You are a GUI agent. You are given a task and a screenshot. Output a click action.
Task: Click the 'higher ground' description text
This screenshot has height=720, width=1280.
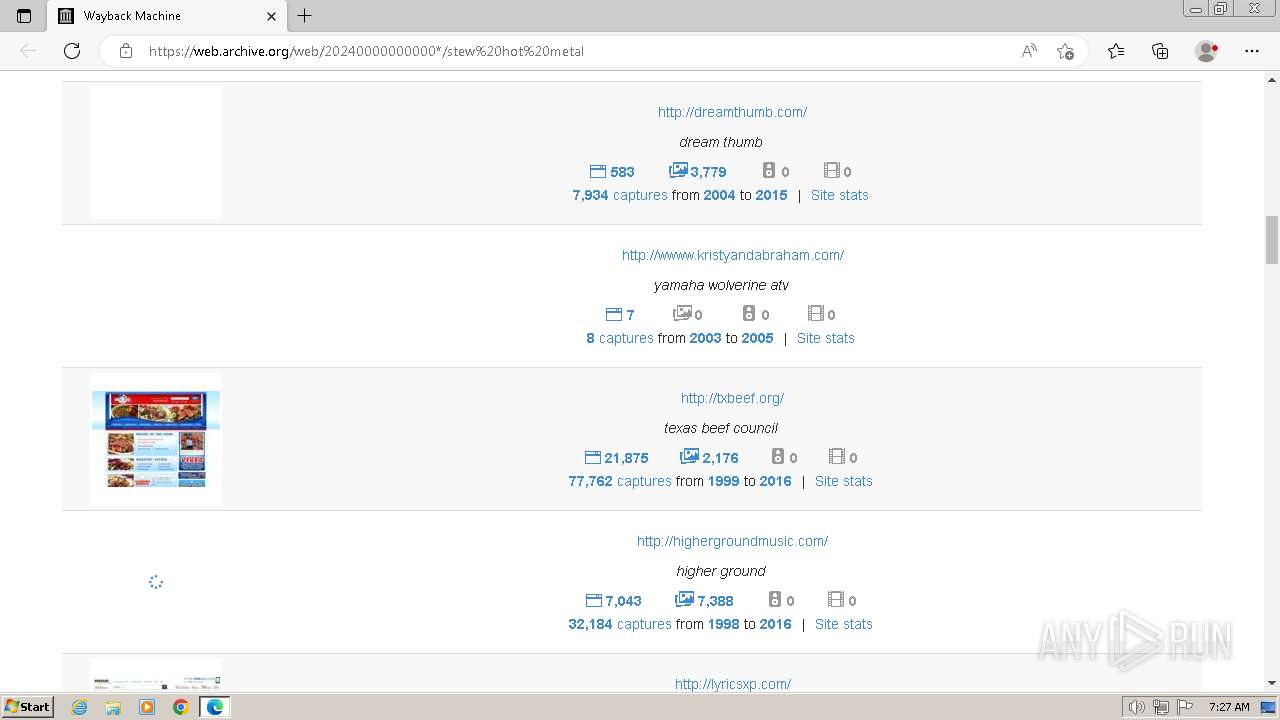click(721, 571)
